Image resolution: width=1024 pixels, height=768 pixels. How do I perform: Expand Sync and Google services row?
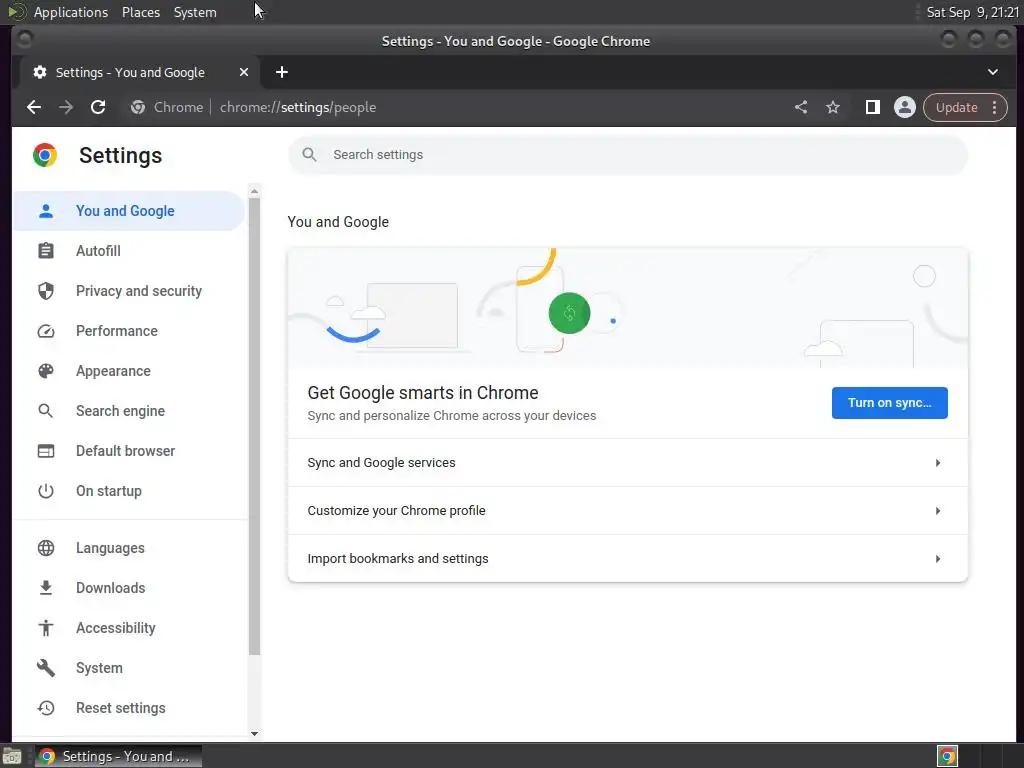coord(628,462)
